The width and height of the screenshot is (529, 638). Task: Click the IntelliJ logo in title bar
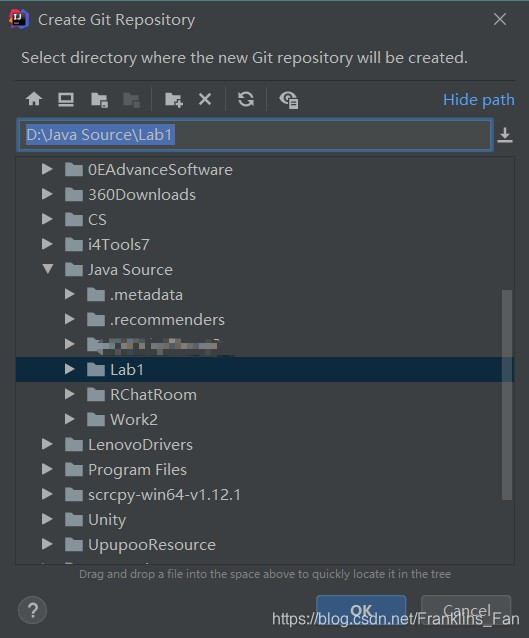pos(19,19)
